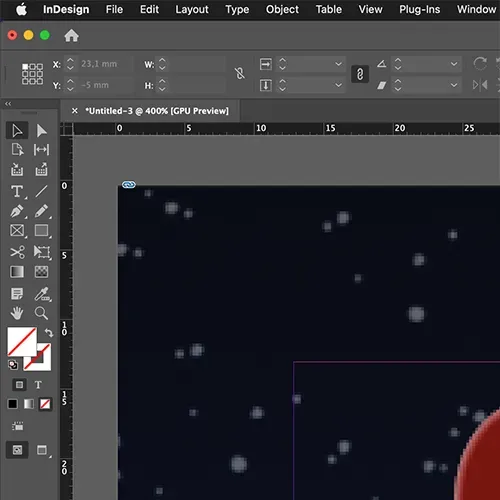Click the linked image badge on frame
500x500 pixels.
129,184
